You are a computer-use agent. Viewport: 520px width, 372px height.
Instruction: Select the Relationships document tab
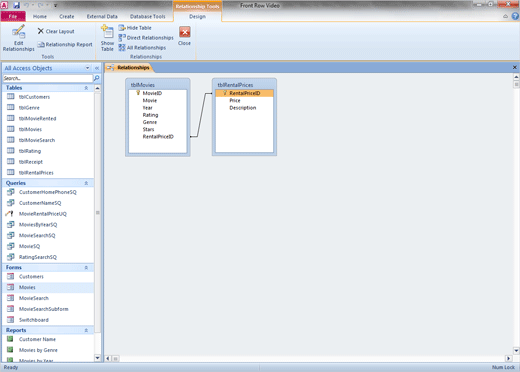pyautogui.click(x=129, y=68)
